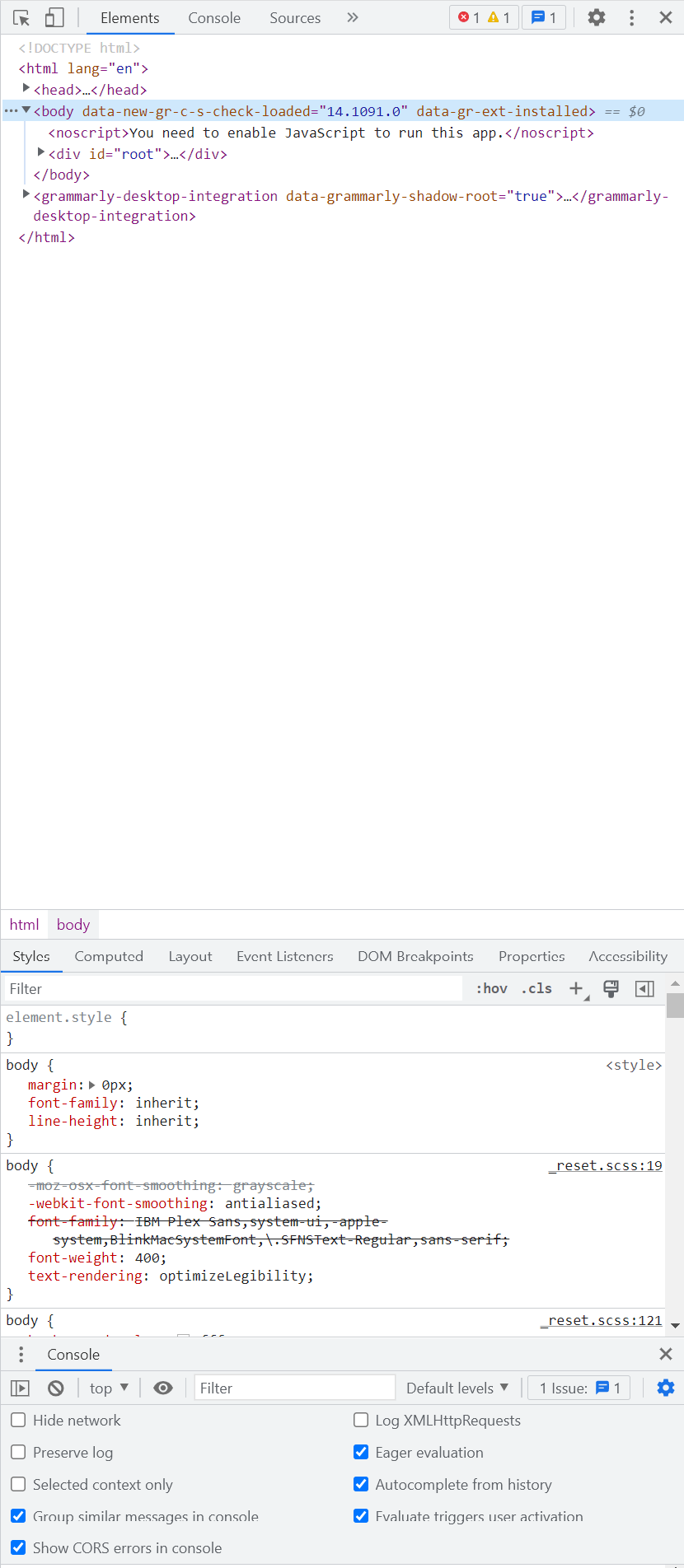684x1568 pixels.
Task: Switch to the Sources tab
Action: (x=295, y=18)
